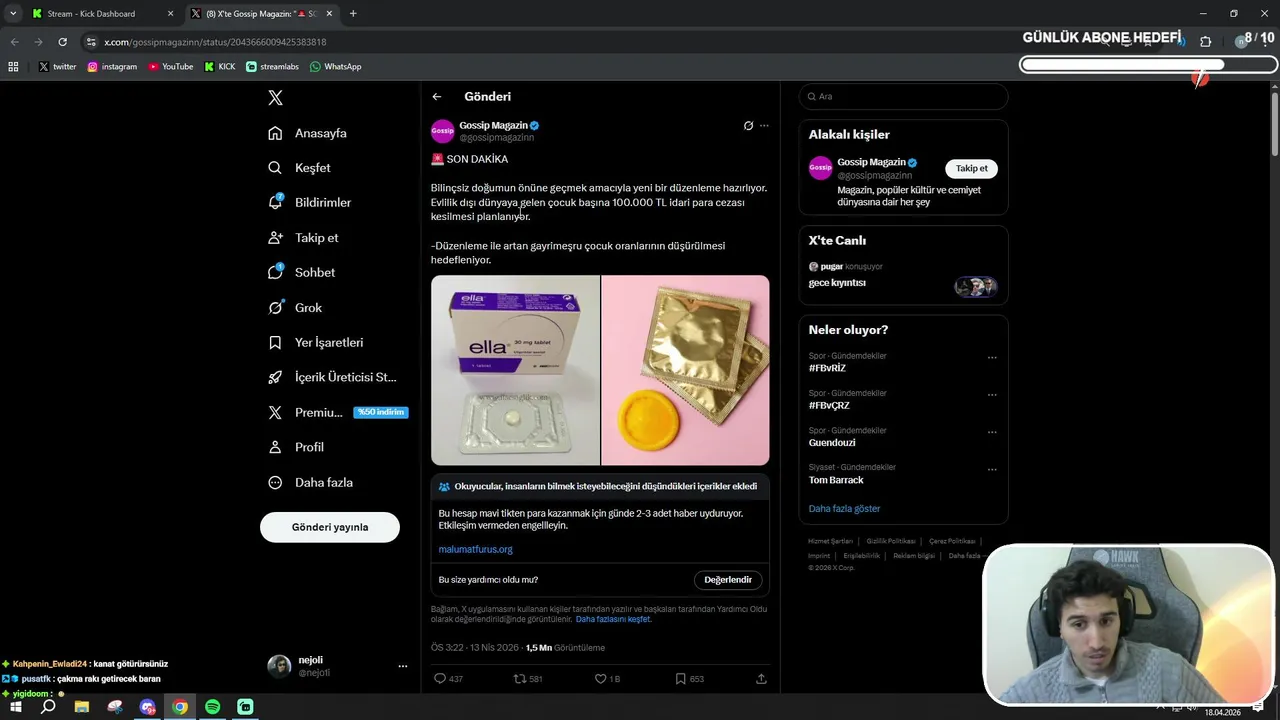This screenshot has width=1280, height=720.
Task: Open a new browser tab
Action: click(353, 14)
